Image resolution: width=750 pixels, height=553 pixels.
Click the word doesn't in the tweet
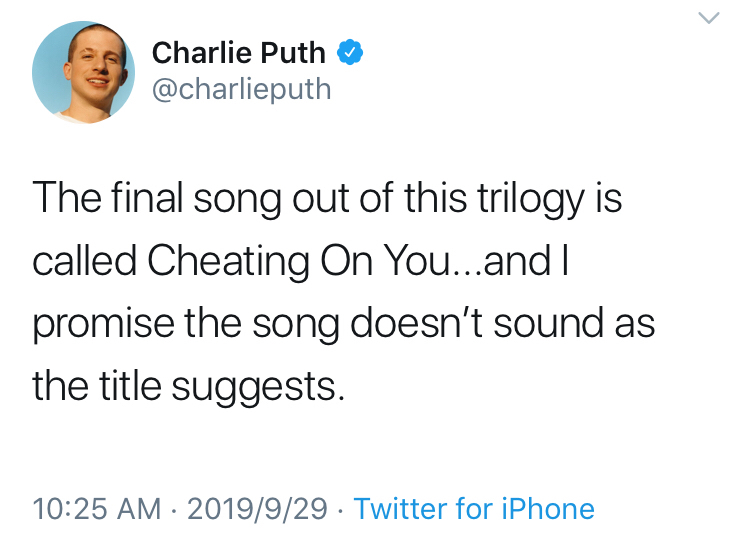416,323
